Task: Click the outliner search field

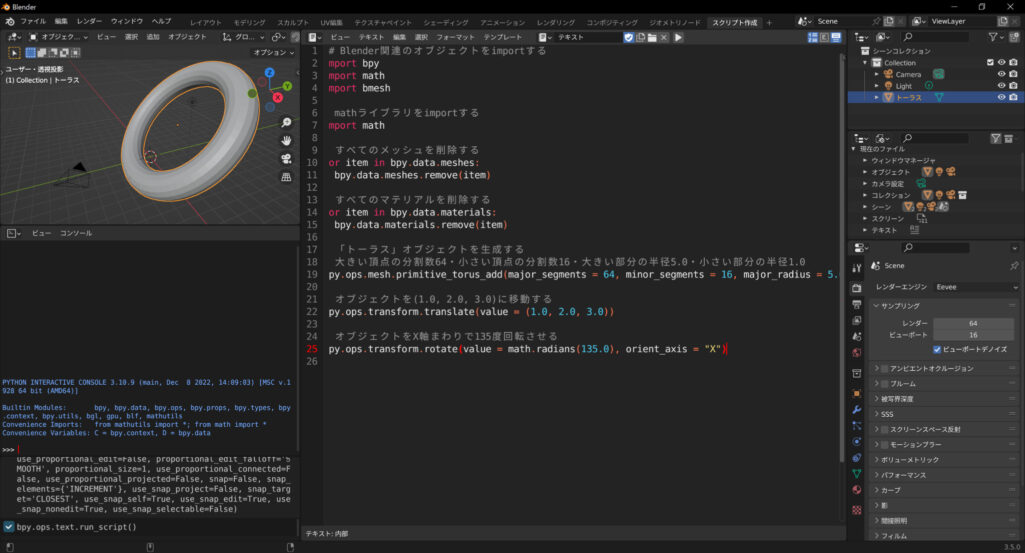Action: pos(935,37)
